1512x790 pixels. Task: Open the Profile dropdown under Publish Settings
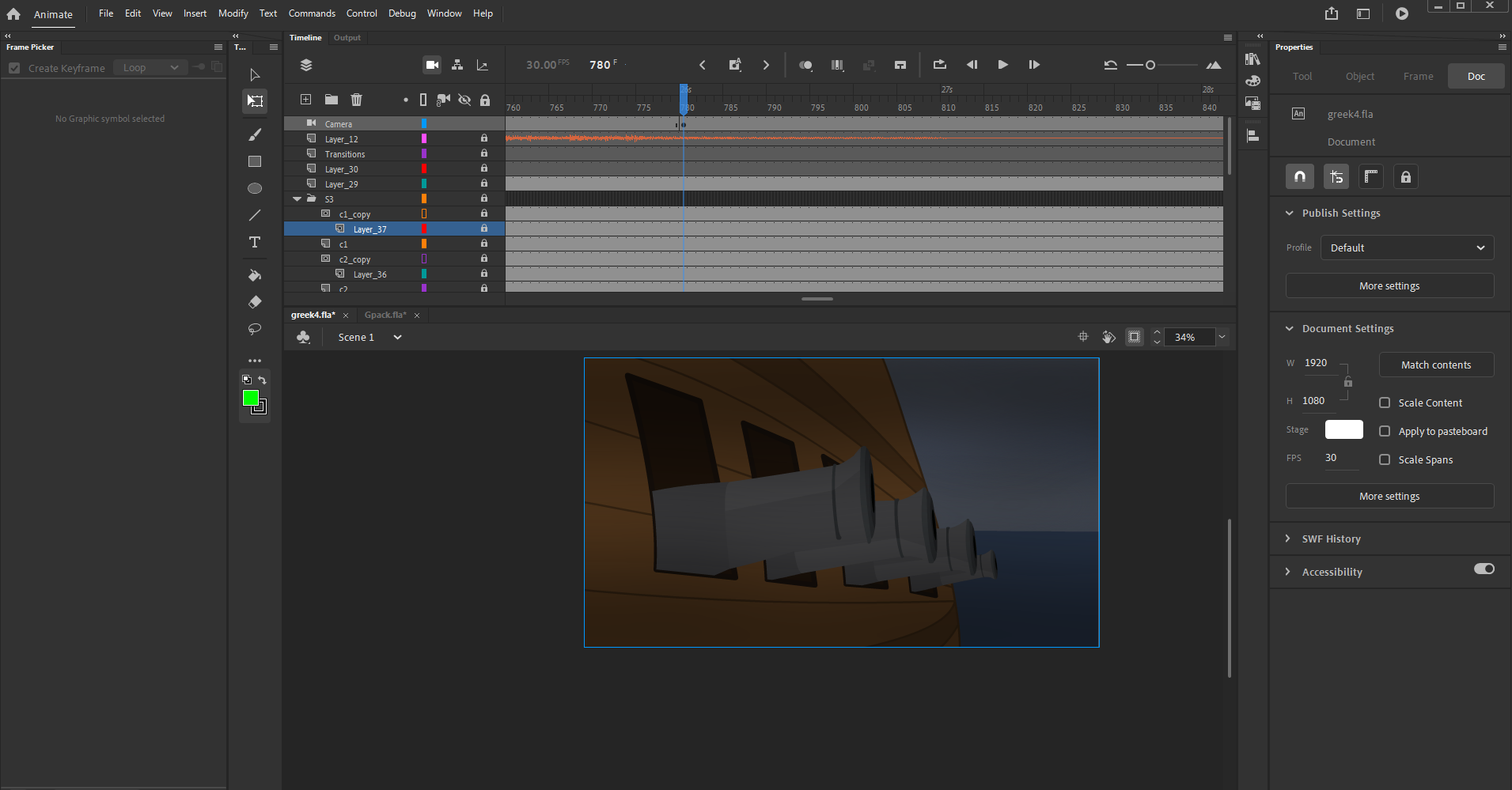pyautogui.click(x=1406, y=248)
